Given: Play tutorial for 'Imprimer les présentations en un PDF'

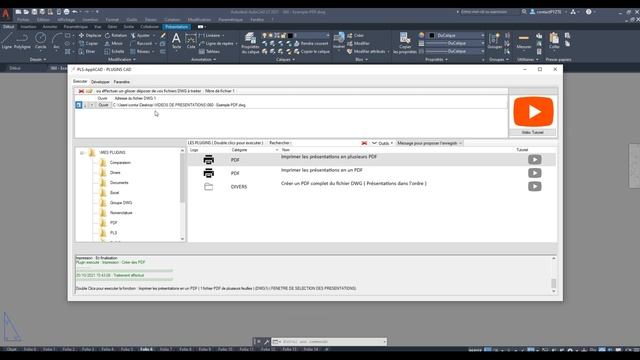Looking at the screenshot, I should pos(535,173).
